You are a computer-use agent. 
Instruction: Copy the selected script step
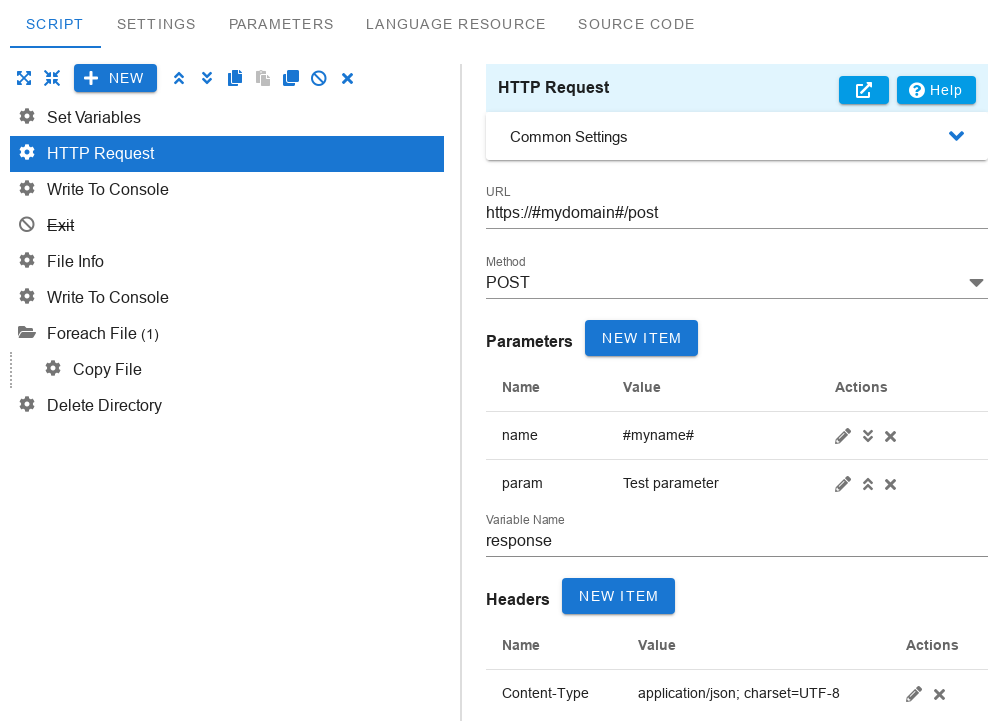pos(235,78)
